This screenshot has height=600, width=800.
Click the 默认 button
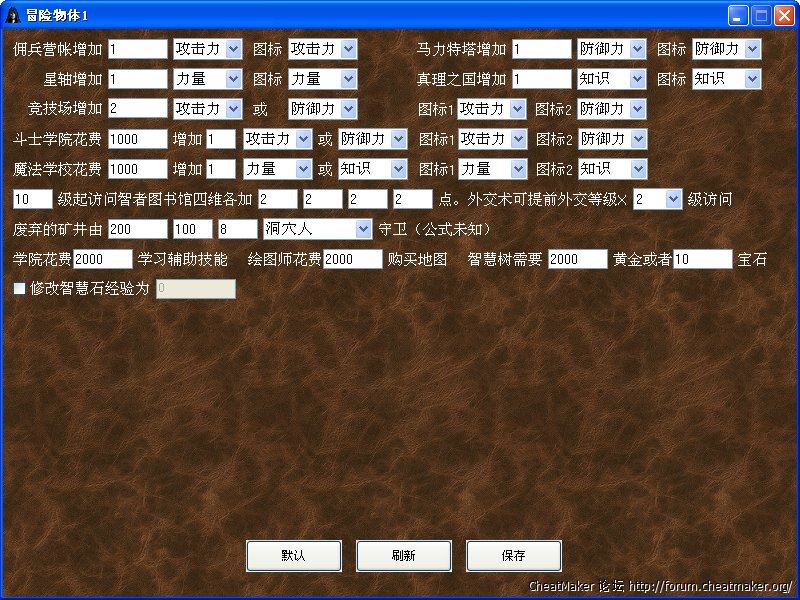[293, 556]
